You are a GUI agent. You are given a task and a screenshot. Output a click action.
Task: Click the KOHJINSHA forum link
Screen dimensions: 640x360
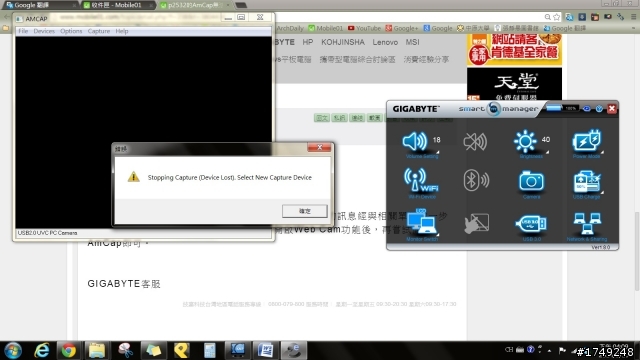tap(343, 42)
